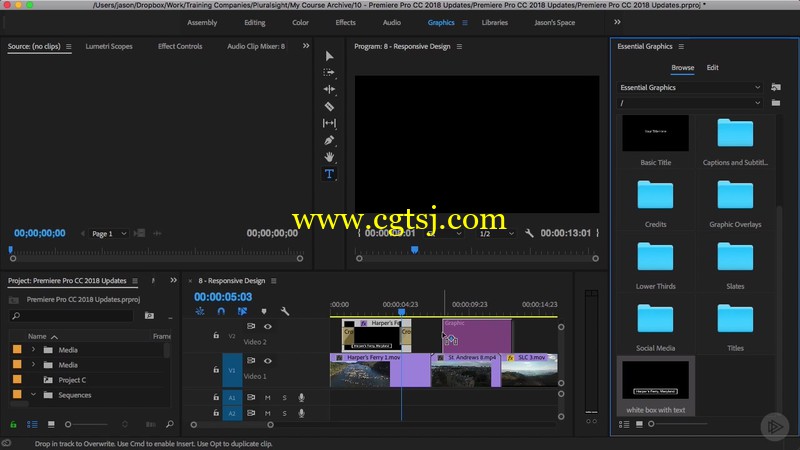Open the Project panel overflow chevron

(173, 280)
